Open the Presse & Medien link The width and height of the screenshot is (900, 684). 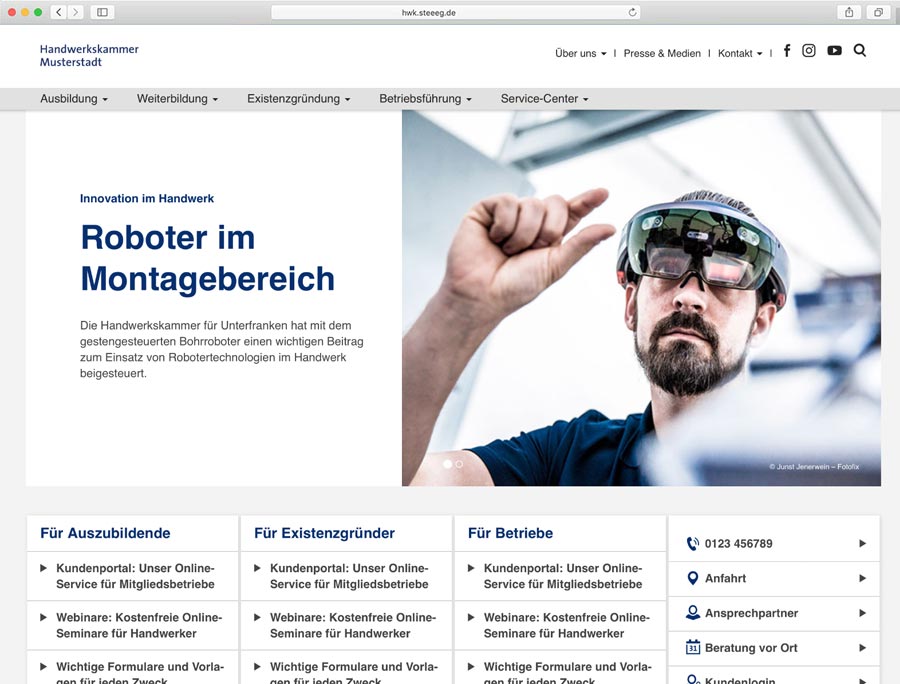[x=662, y=53]
